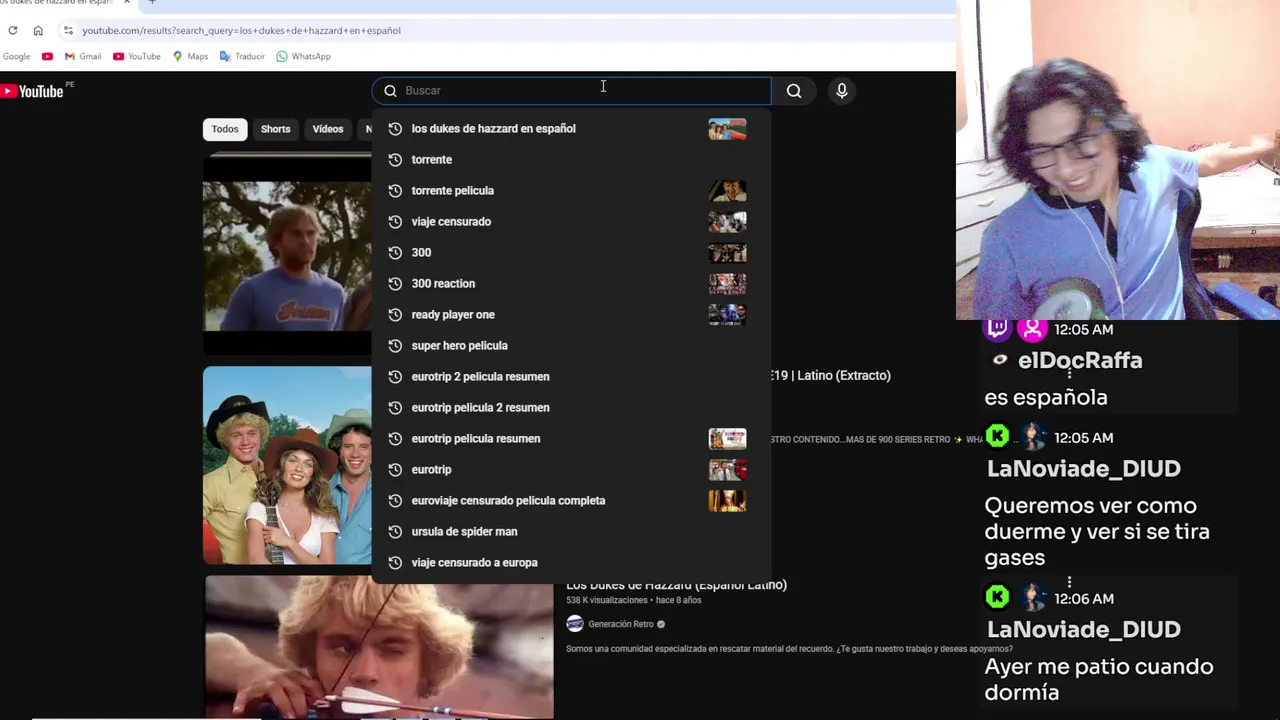
Task: Click the YouTube address URL field
Action: [241, 30]
